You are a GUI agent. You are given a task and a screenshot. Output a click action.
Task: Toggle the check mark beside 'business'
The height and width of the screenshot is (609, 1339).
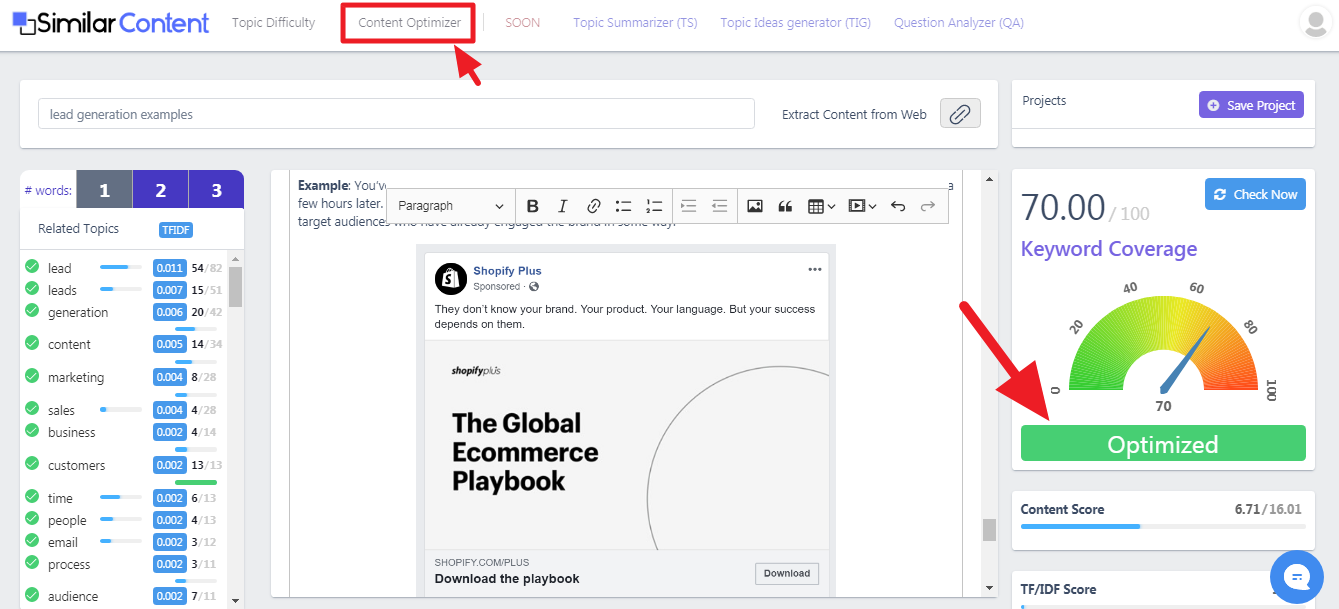point(32,431)
